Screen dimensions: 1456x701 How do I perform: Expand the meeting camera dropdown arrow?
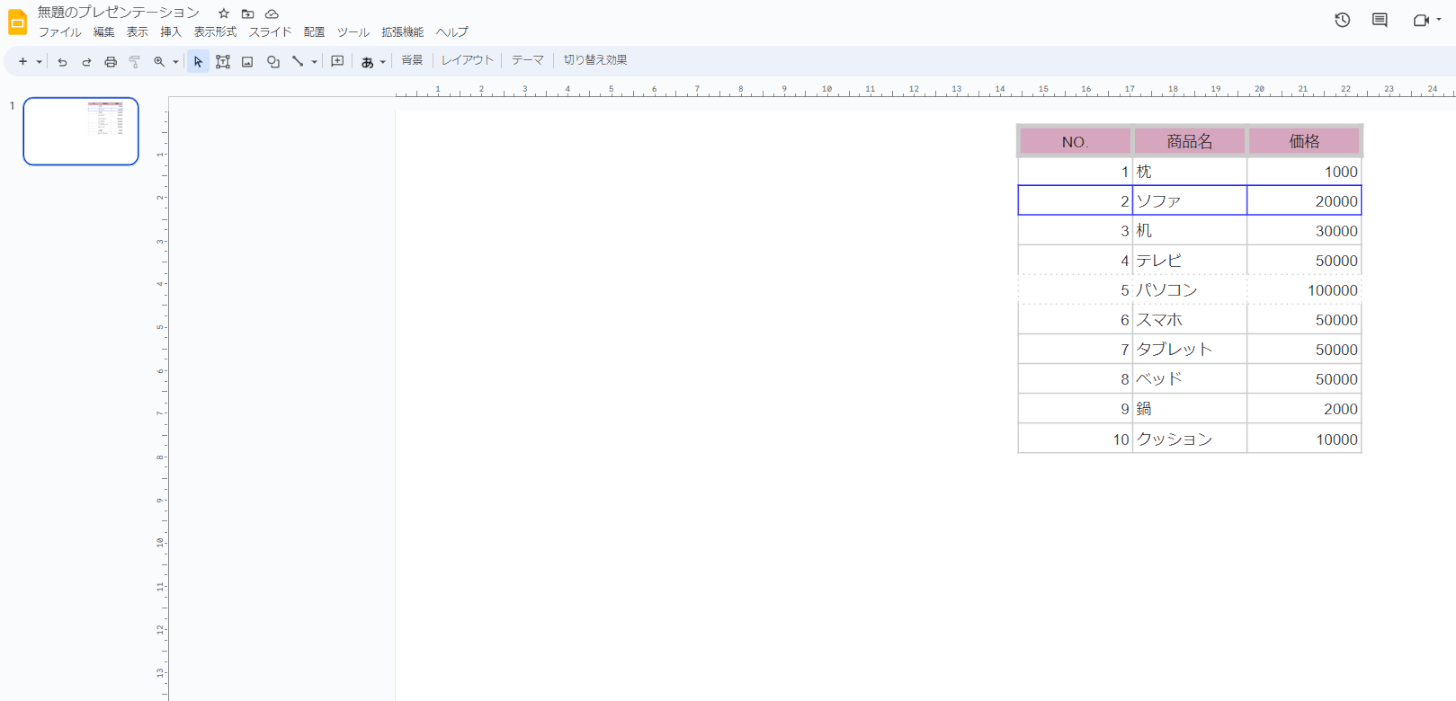pos(1439,20)
